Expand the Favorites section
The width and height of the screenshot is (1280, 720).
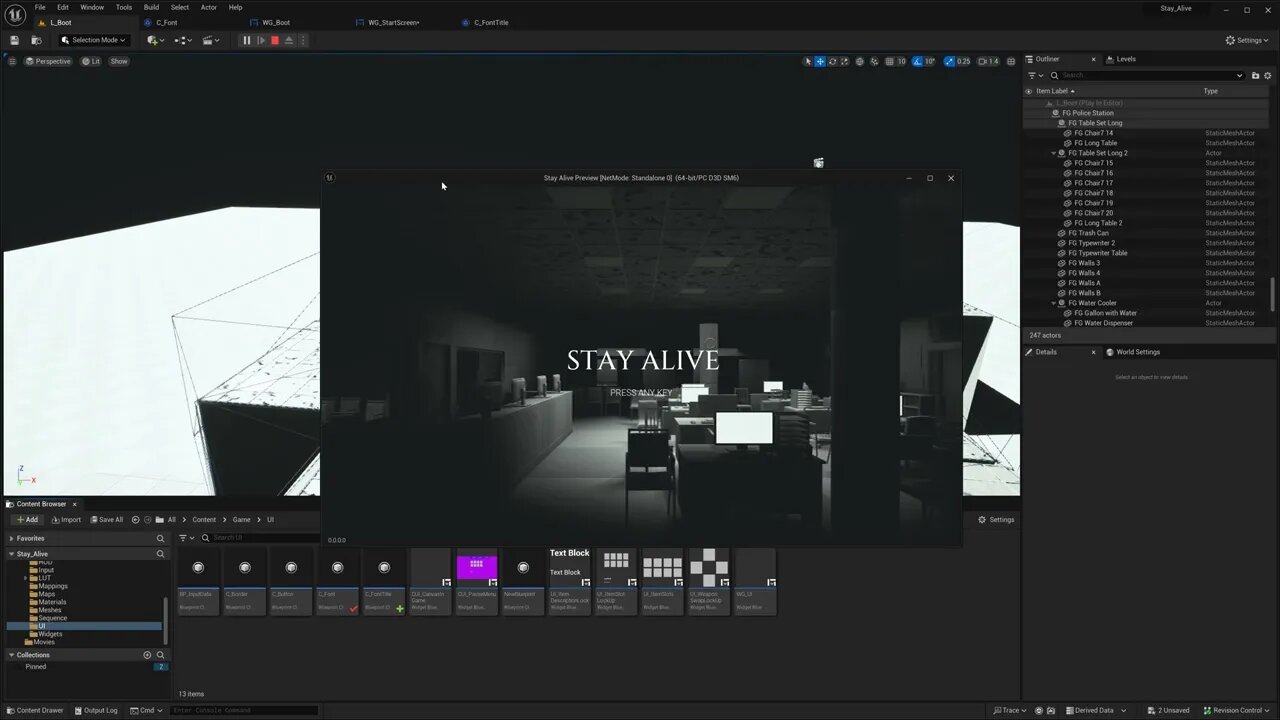coord(11,538)
